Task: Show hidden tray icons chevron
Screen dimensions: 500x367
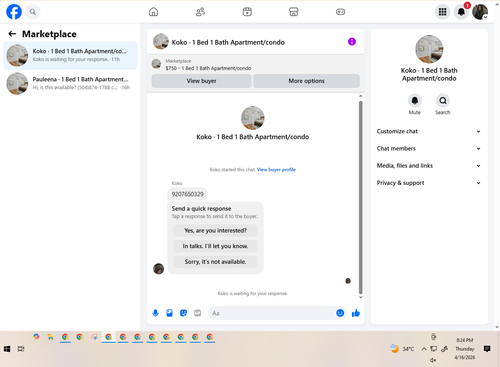Action: point(424,349)
